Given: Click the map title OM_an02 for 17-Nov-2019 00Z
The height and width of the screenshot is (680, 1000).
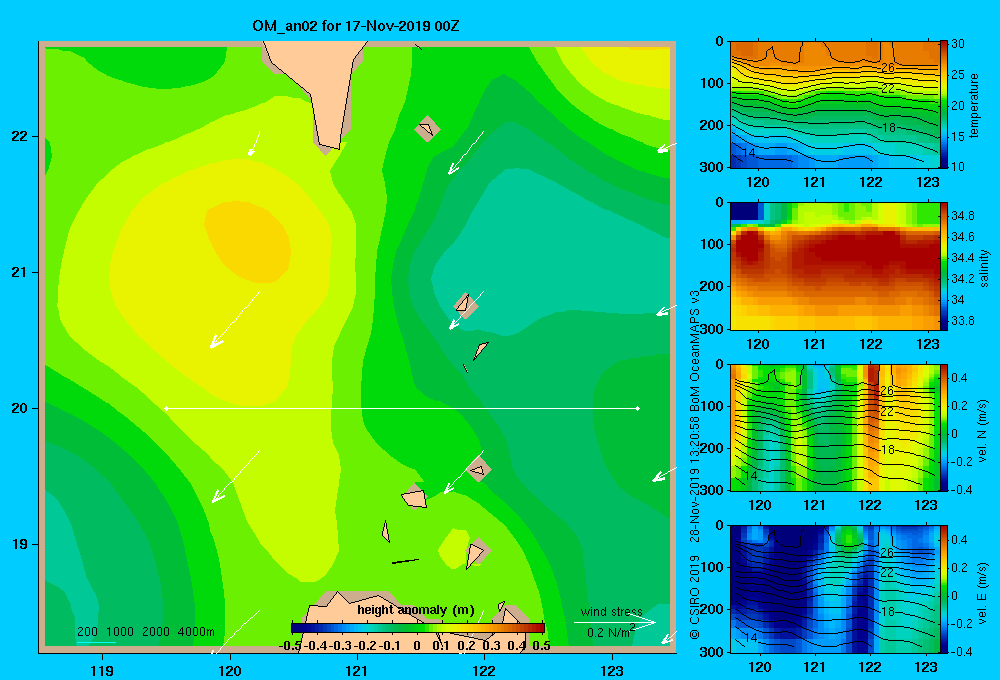Looking at the screenshot, I should click(x=356, y=26).
